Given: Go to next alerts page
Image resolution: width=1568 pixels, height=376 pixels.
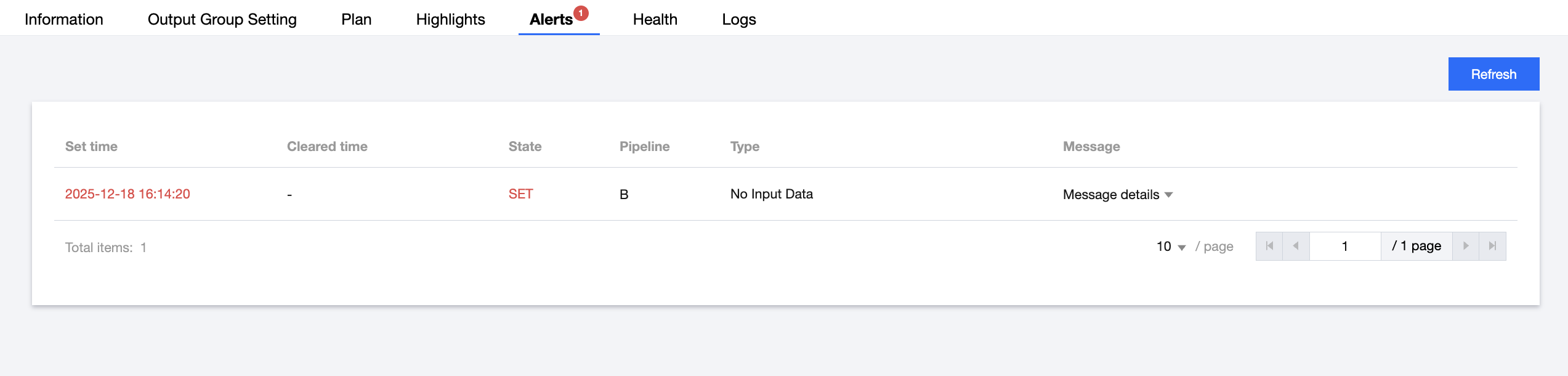Looking at the screenshot, I should [1466, 246].
